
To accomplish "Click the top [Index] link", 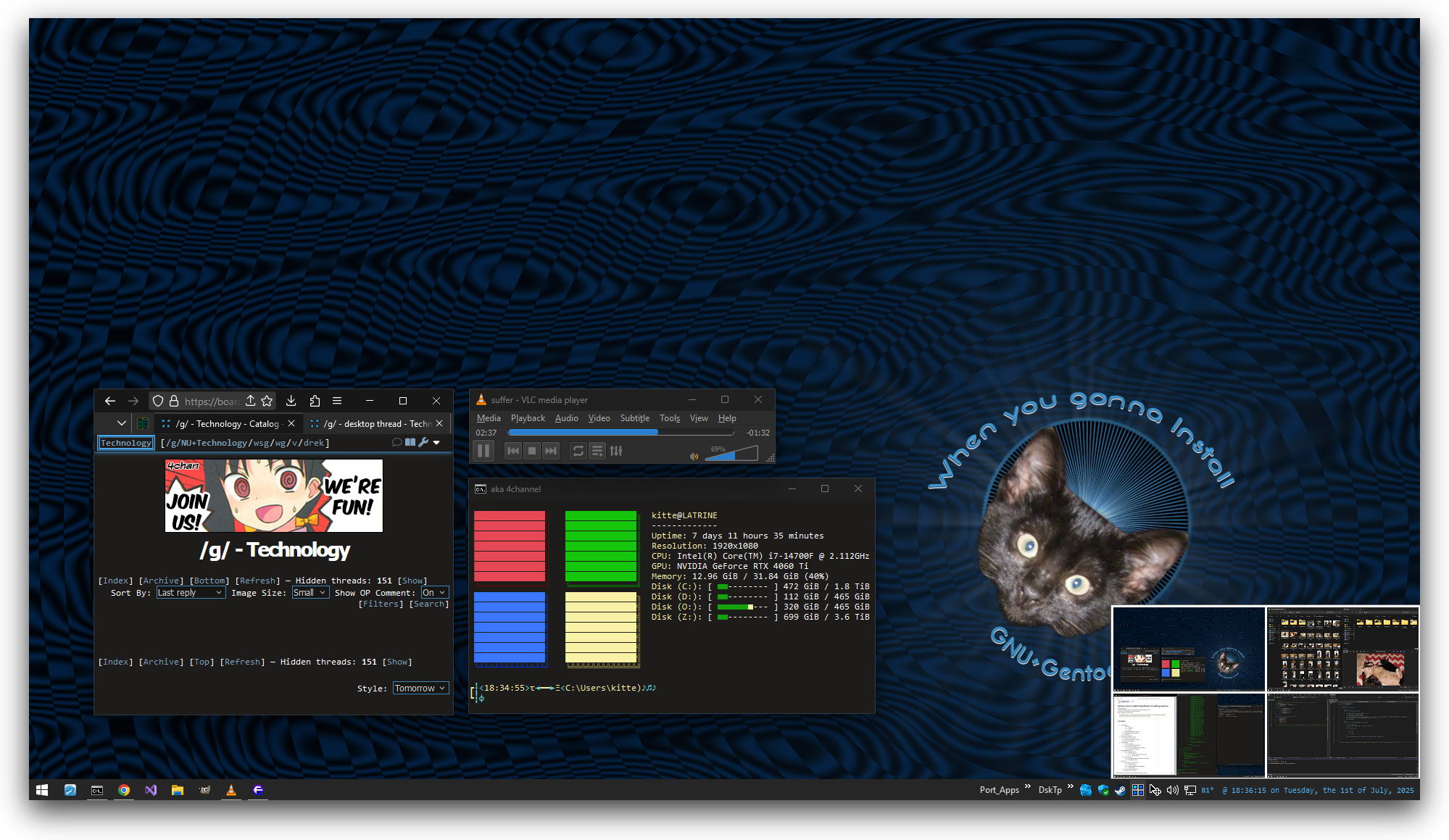I will (x=116, y=581).
